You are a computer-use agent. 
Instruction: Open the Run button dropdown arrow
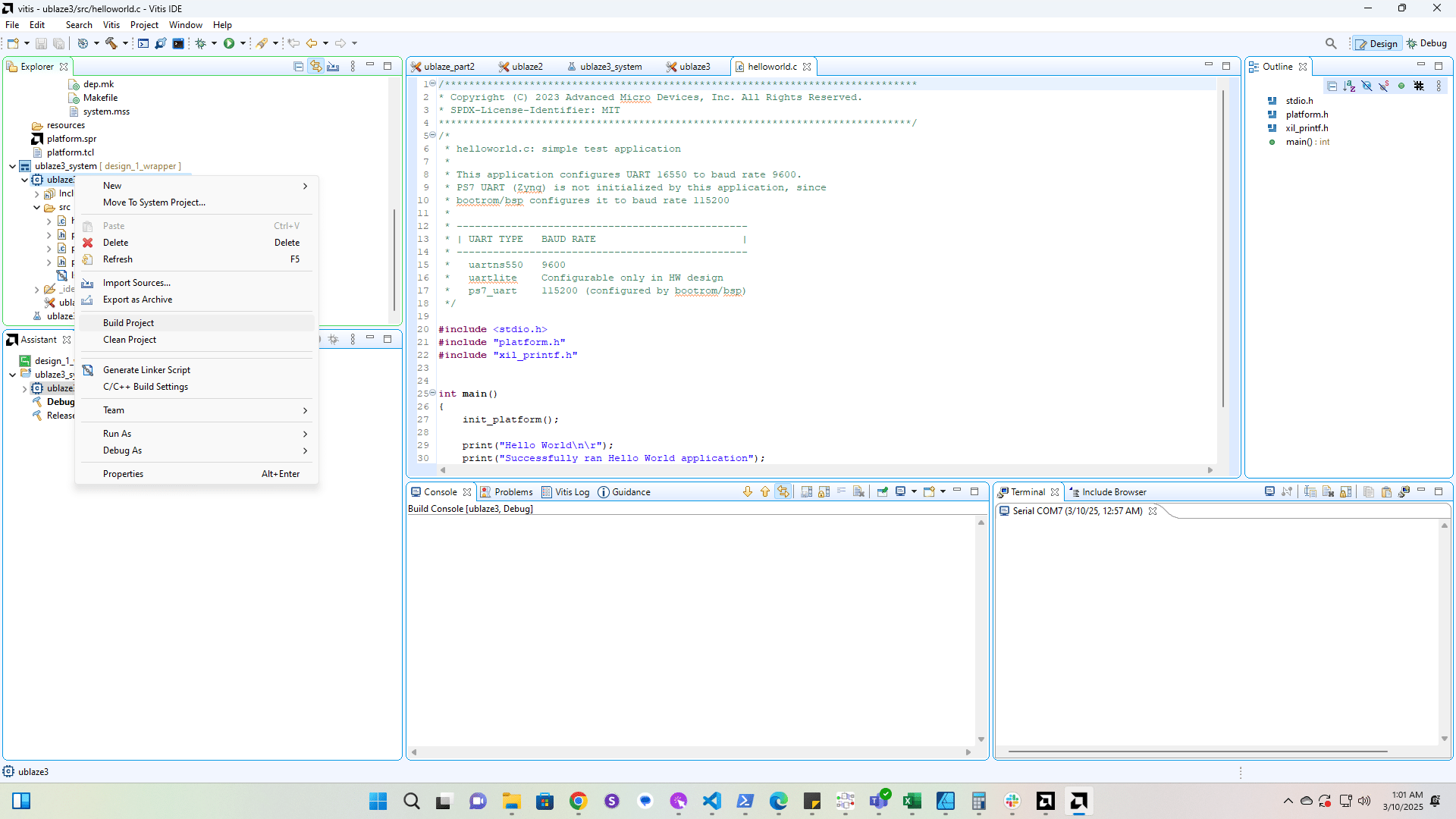click(x=243, y=43)
